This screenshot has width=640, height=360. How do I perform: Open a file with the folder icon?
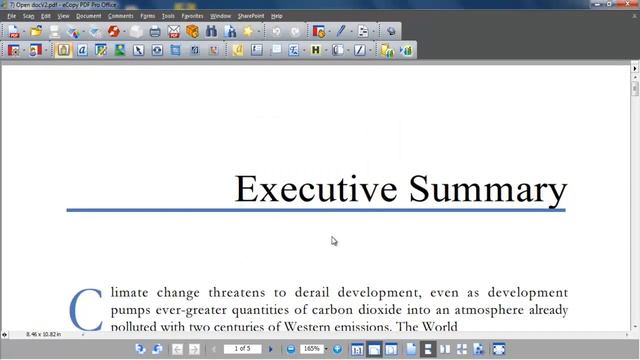click(36, 31)
